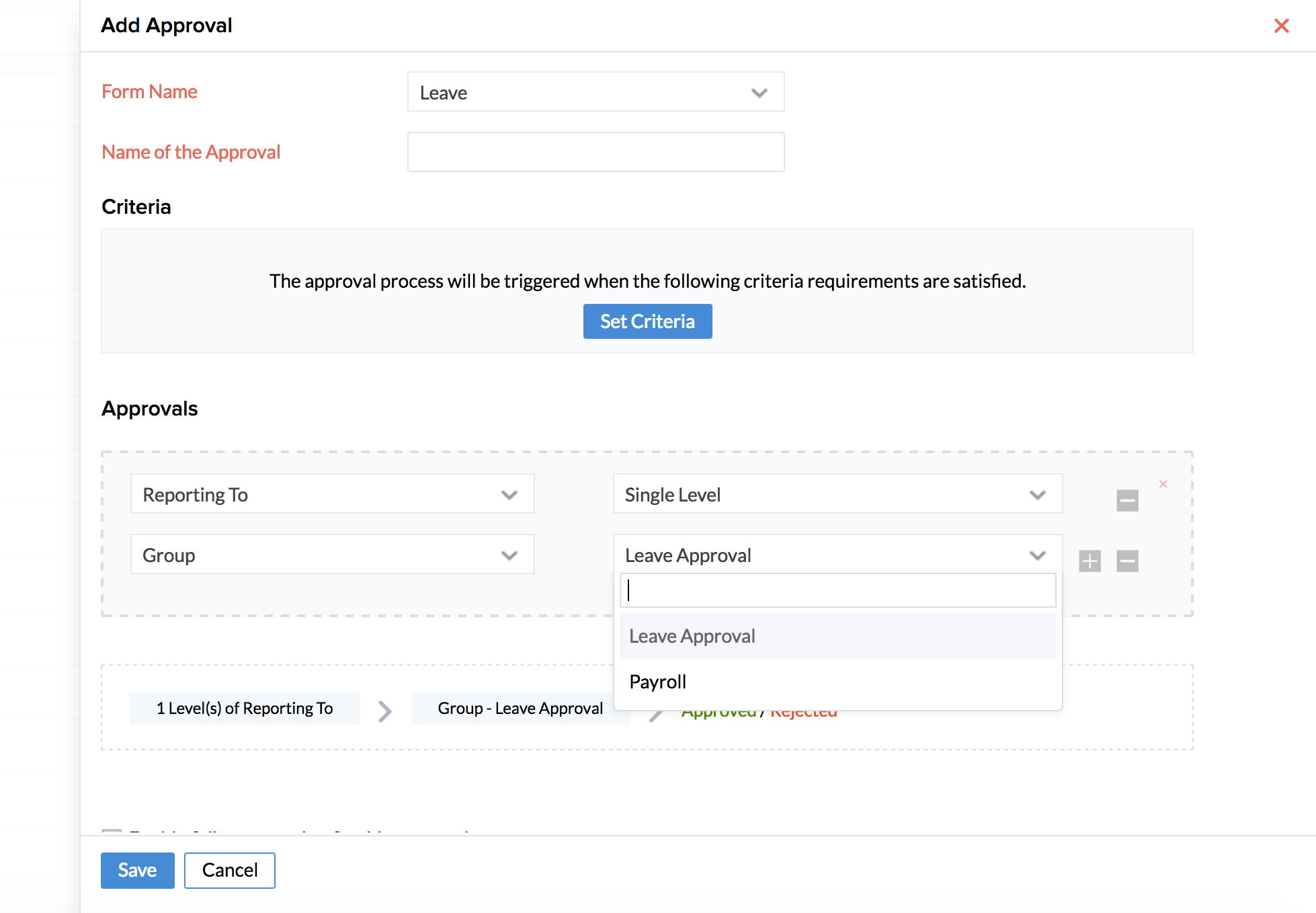
Task: Expand the Reporting To approver dropdown
Action: pos(332,494)
